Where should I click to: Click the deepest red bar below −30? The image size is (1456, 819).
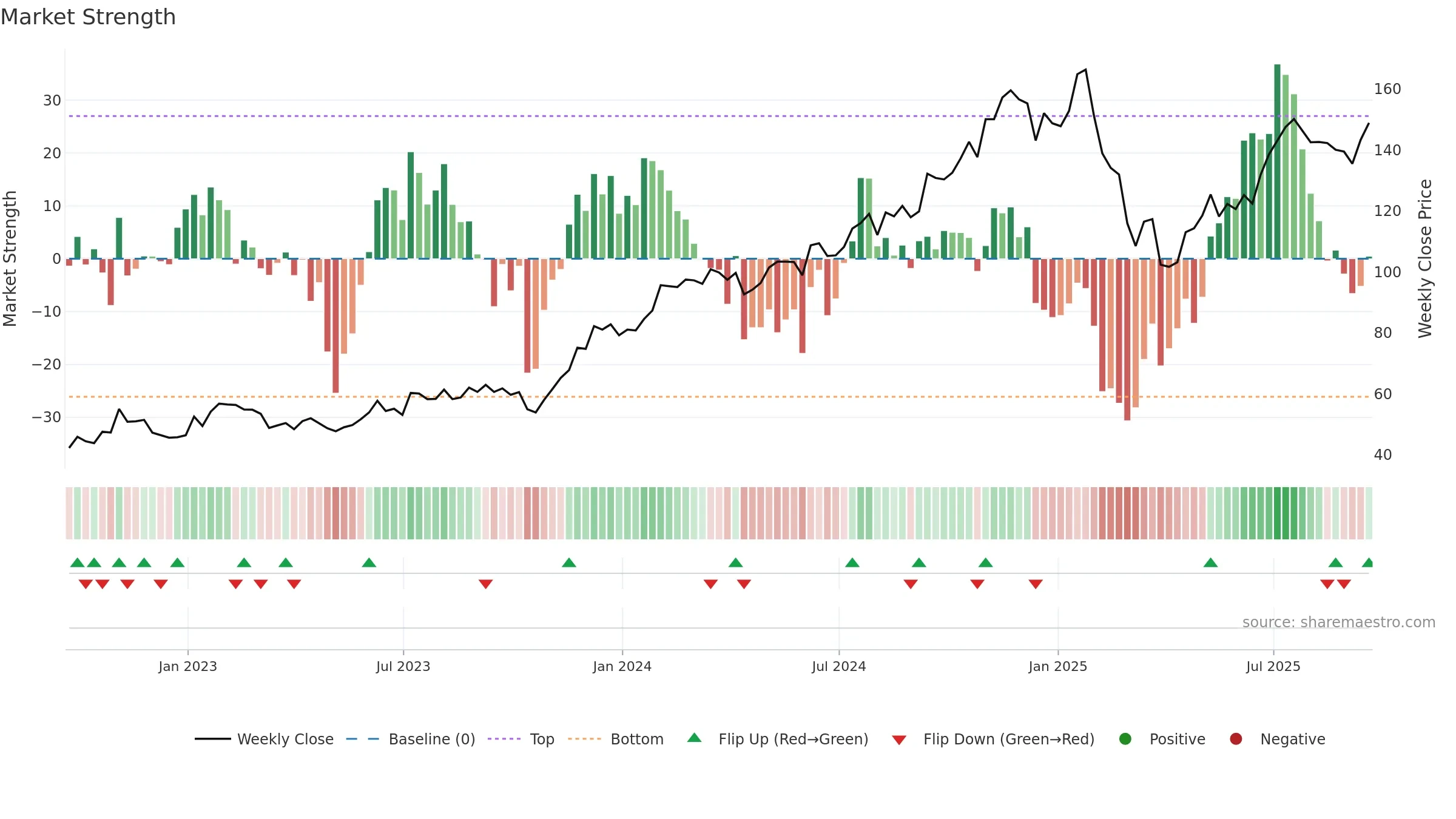1127,339
